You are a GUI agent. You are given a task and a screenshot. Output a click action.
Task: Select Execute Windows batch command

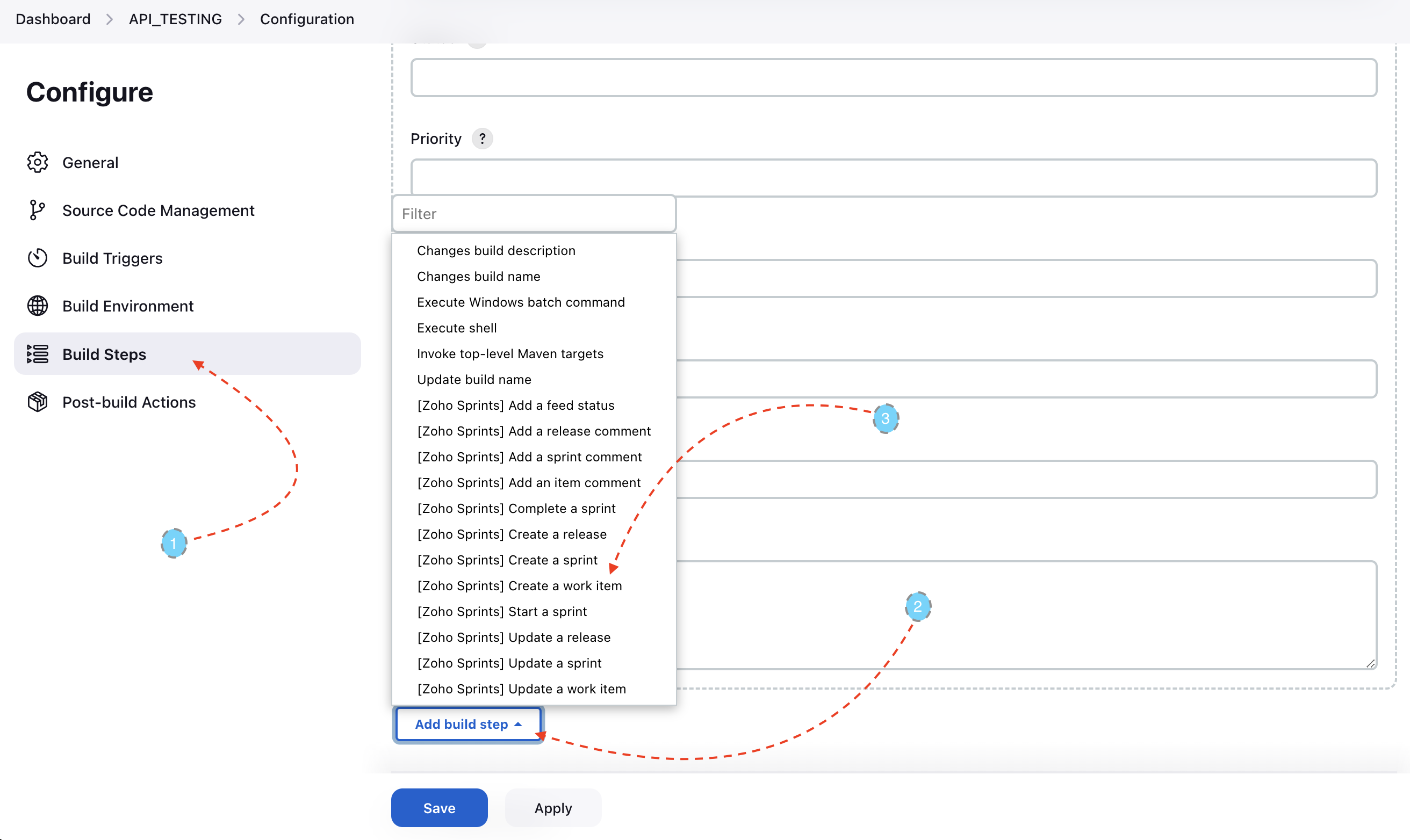pos(534,302)
